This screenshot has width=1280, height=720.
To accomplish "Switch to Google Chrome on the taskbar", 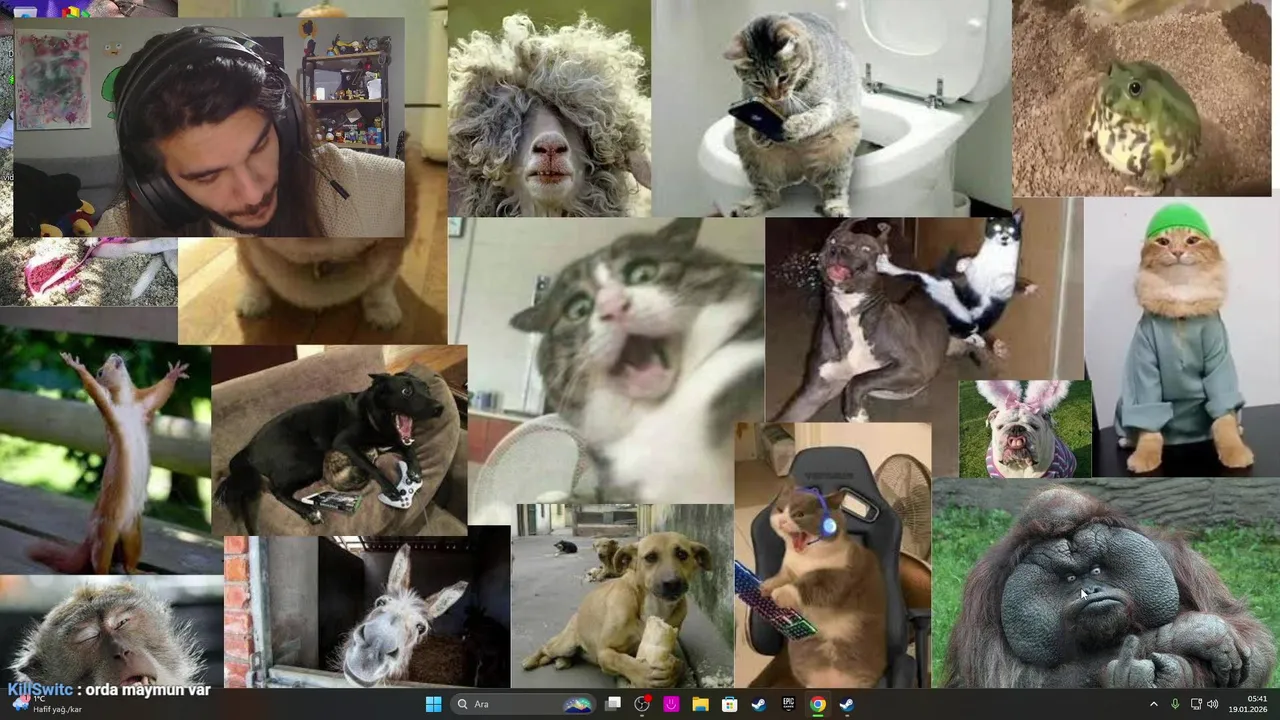I will click(818, 704).
